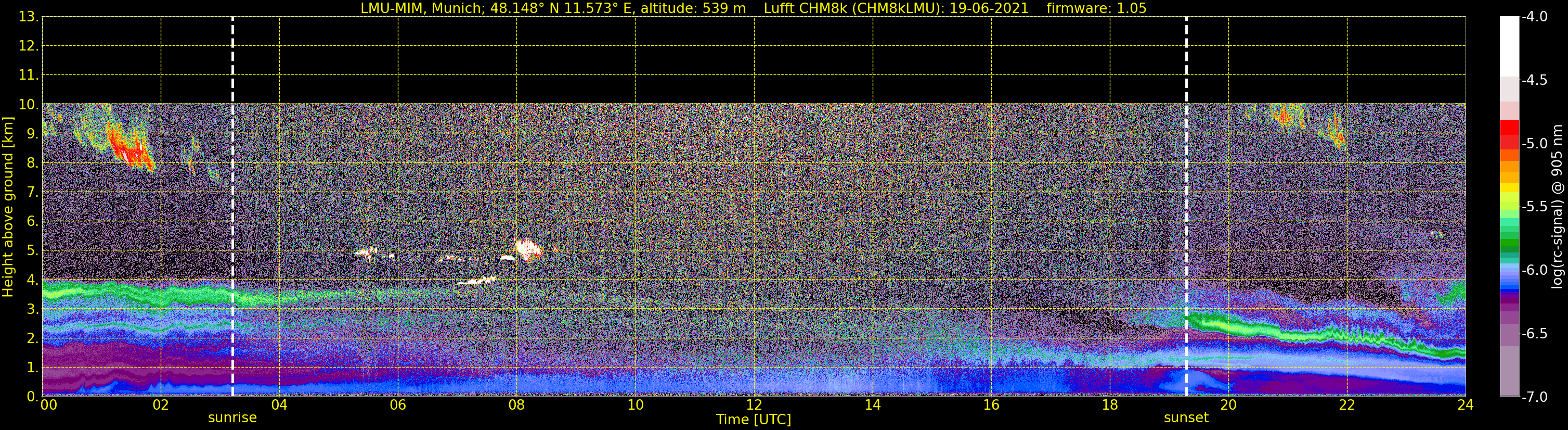
Task: Click the '08' tick on the time axis
Action: [517, 405]
